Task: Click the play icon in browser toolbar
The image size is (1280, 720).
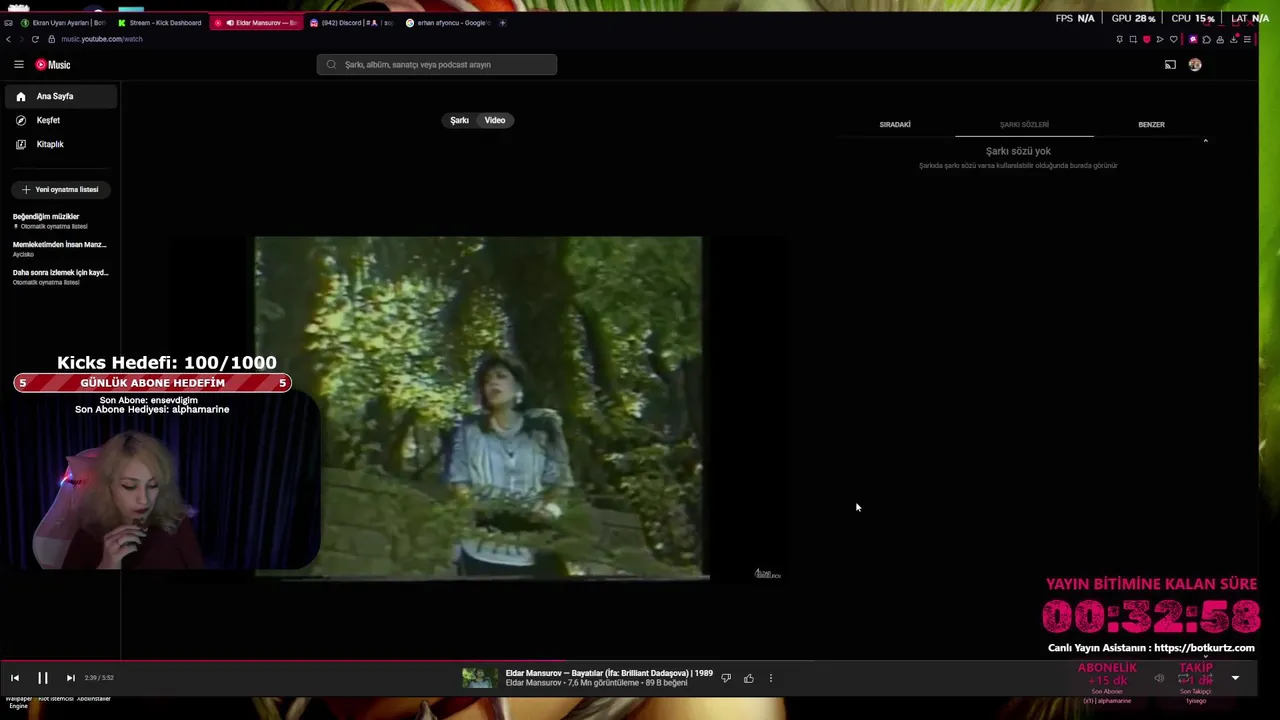Action: click(x=1160, y=39)
